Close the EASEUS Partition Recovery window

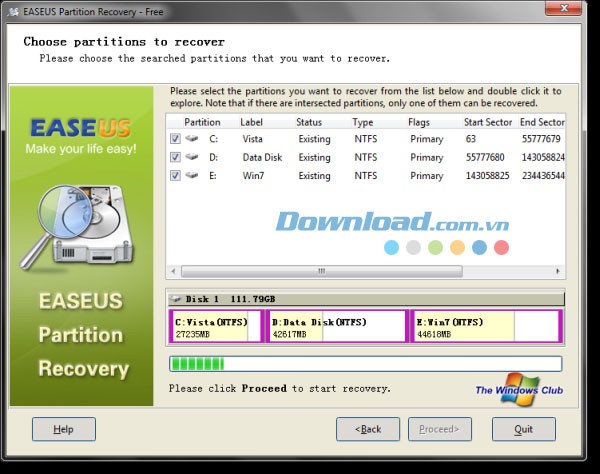(563, 8)
